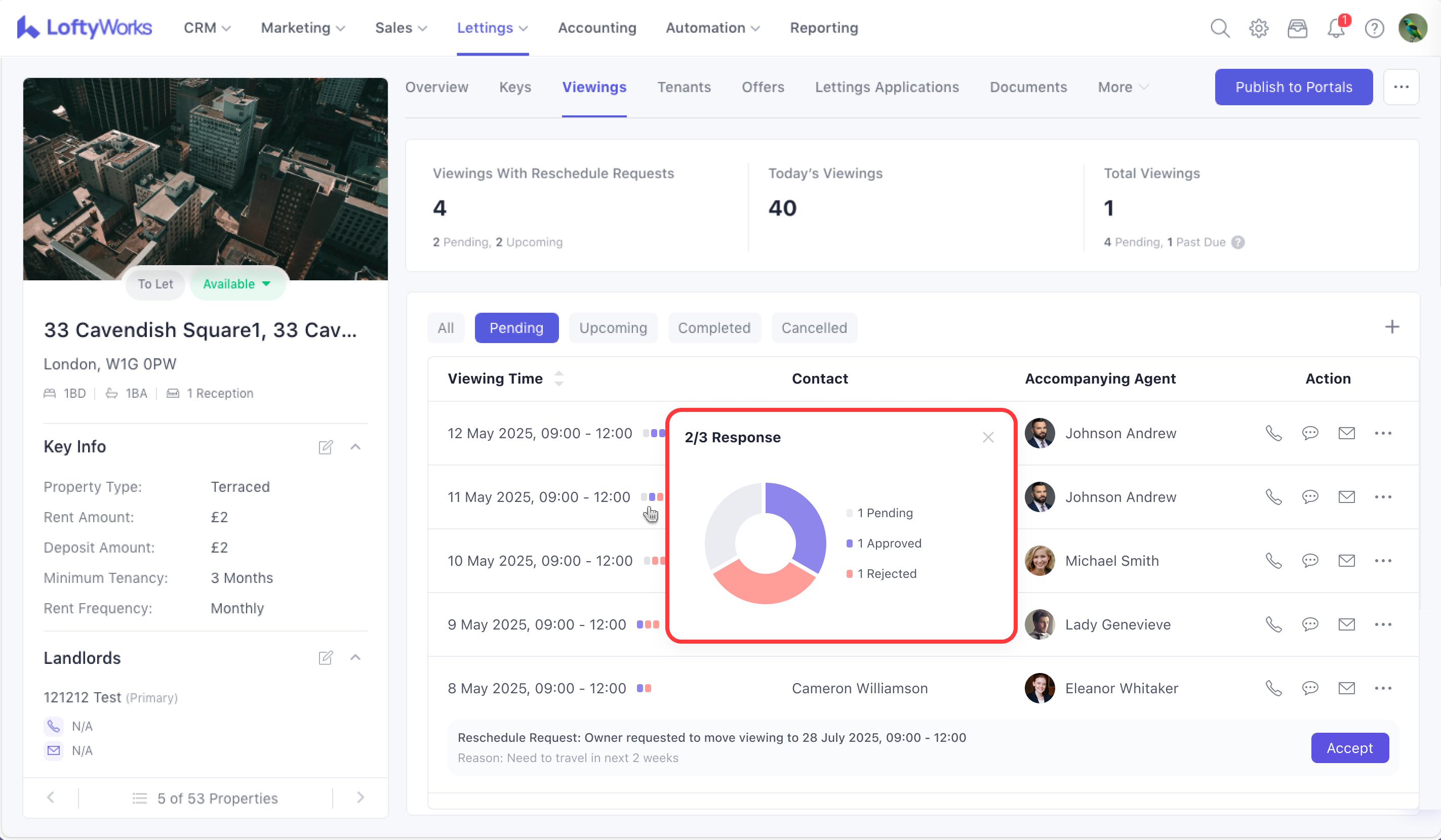This screenshot has height=840, width=1441.
Task: Select the All viewings filter
Action: click(x=446, y=328)
